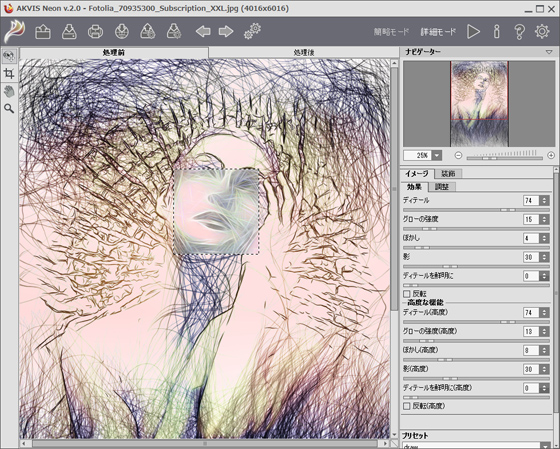The width and height of the screenshot is (560, 449).
Task: Select the Crop tool
Action: click(x=9, y=74)
